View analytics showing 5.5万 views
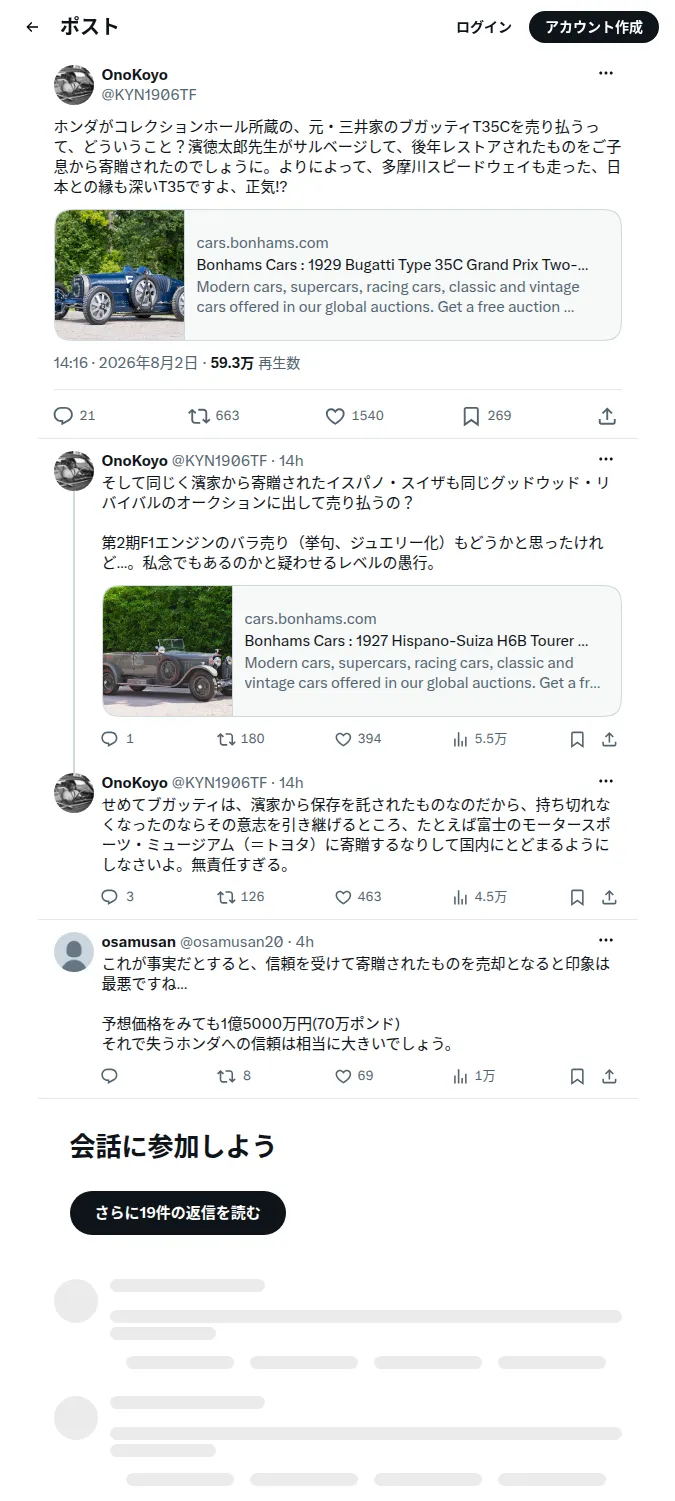Image resolution: width=675 pixels, height=1501 pixels. (480, 739)
